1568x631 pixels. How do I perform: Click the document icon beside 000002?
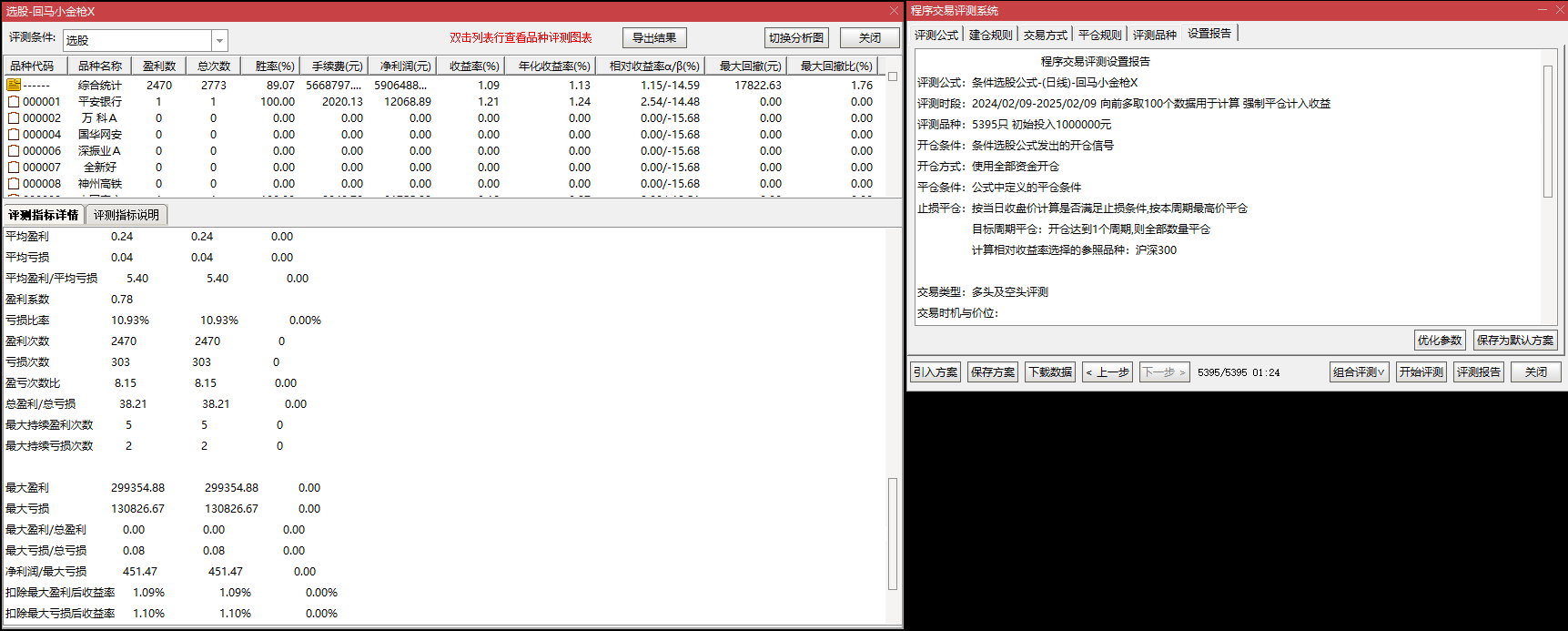pos(14,117)
